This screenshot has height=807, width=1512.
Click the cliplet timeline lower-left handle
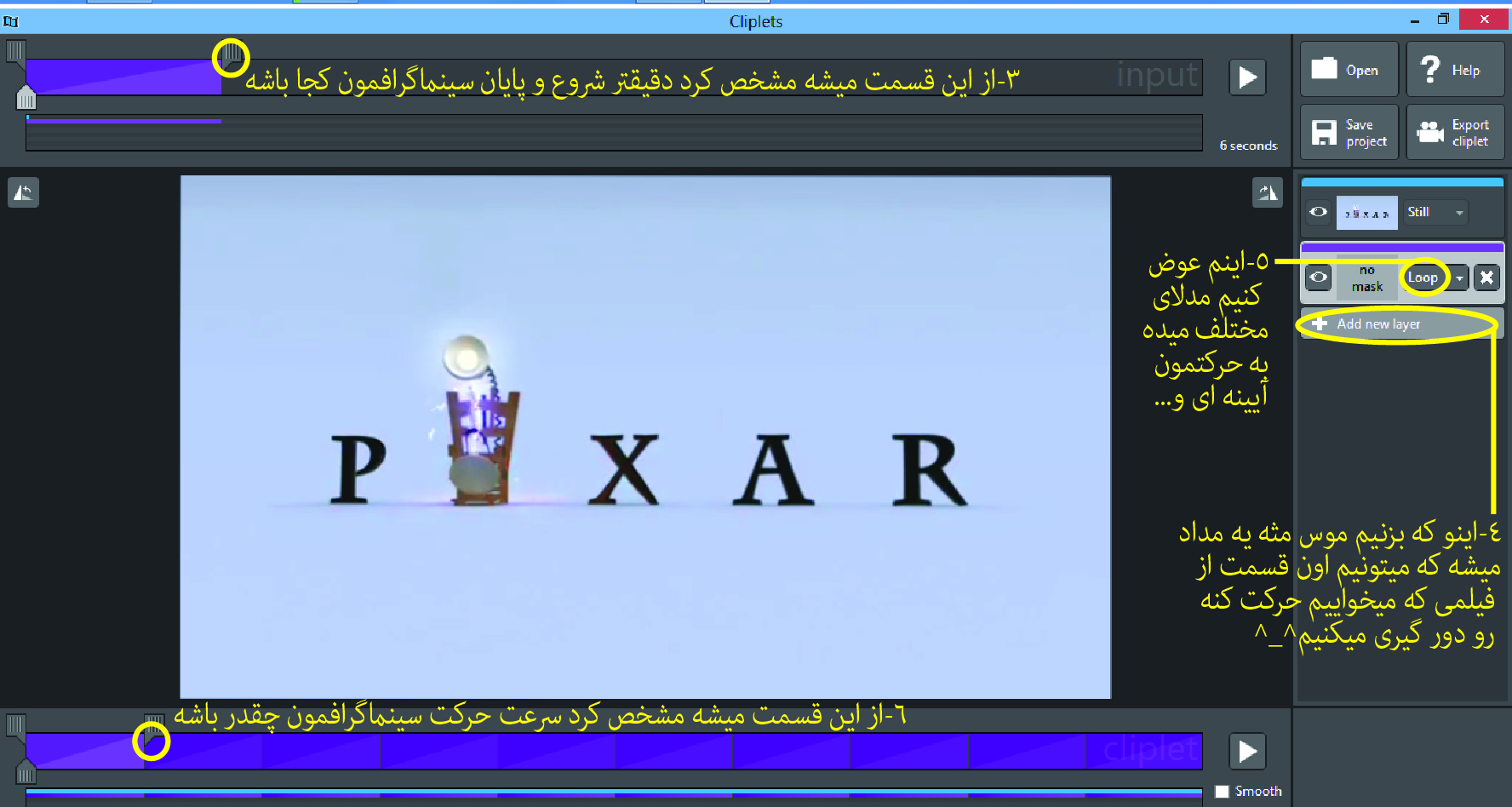[x=26, y=771]
